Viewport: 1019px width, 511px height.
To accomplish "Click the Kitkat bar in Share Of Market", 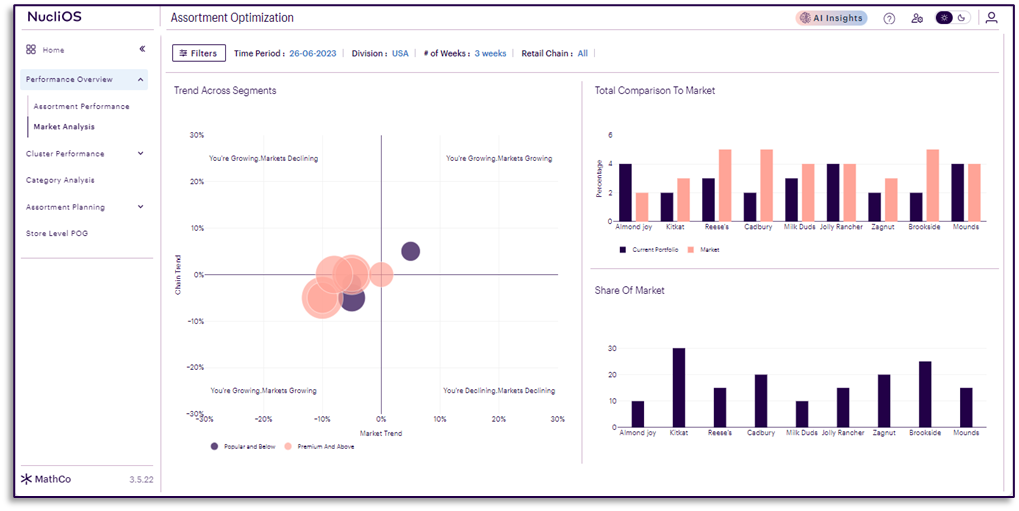I will click(x=679, y=387).
